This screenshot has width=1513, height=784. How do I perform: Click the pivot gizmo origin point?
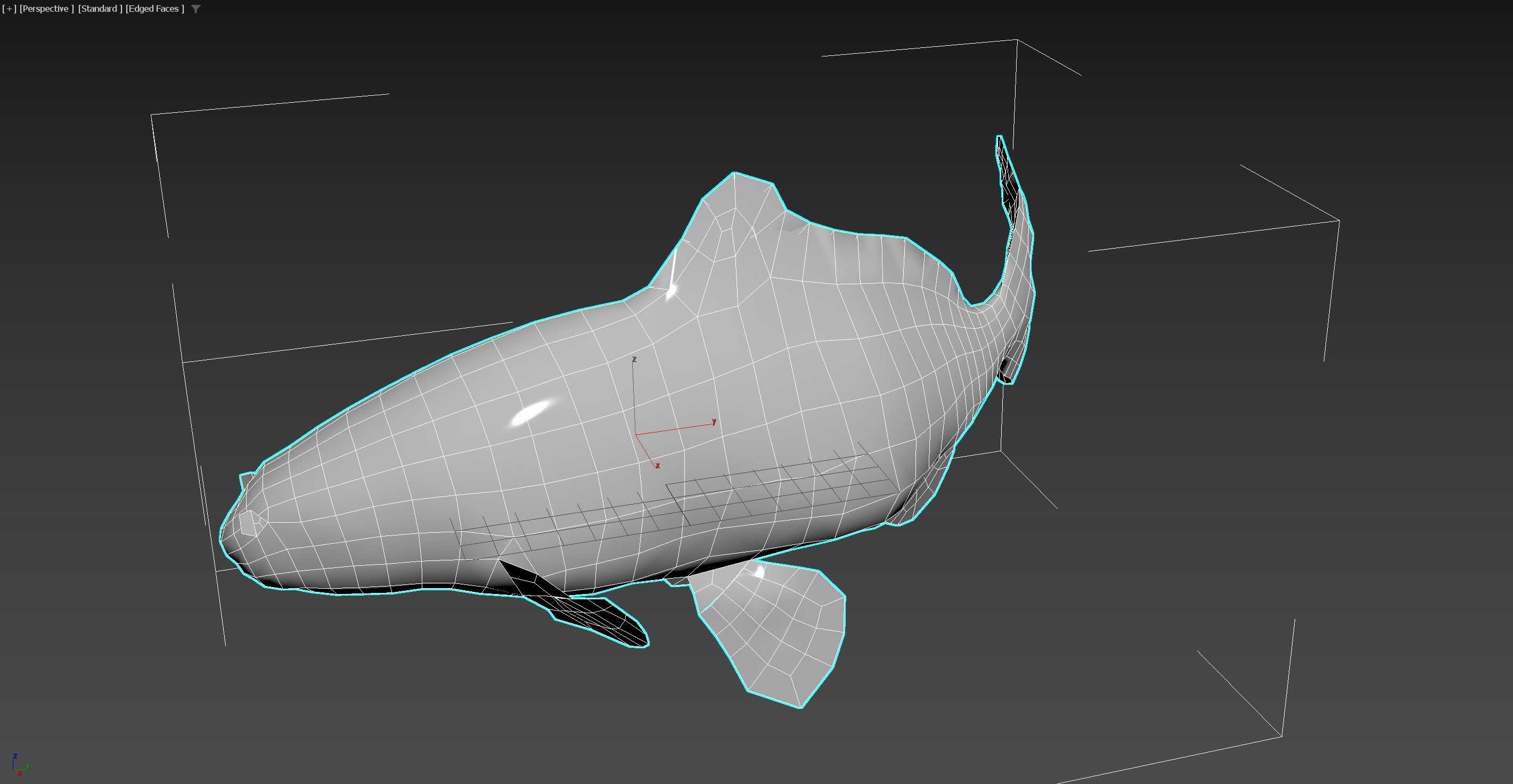coord(636,435)
